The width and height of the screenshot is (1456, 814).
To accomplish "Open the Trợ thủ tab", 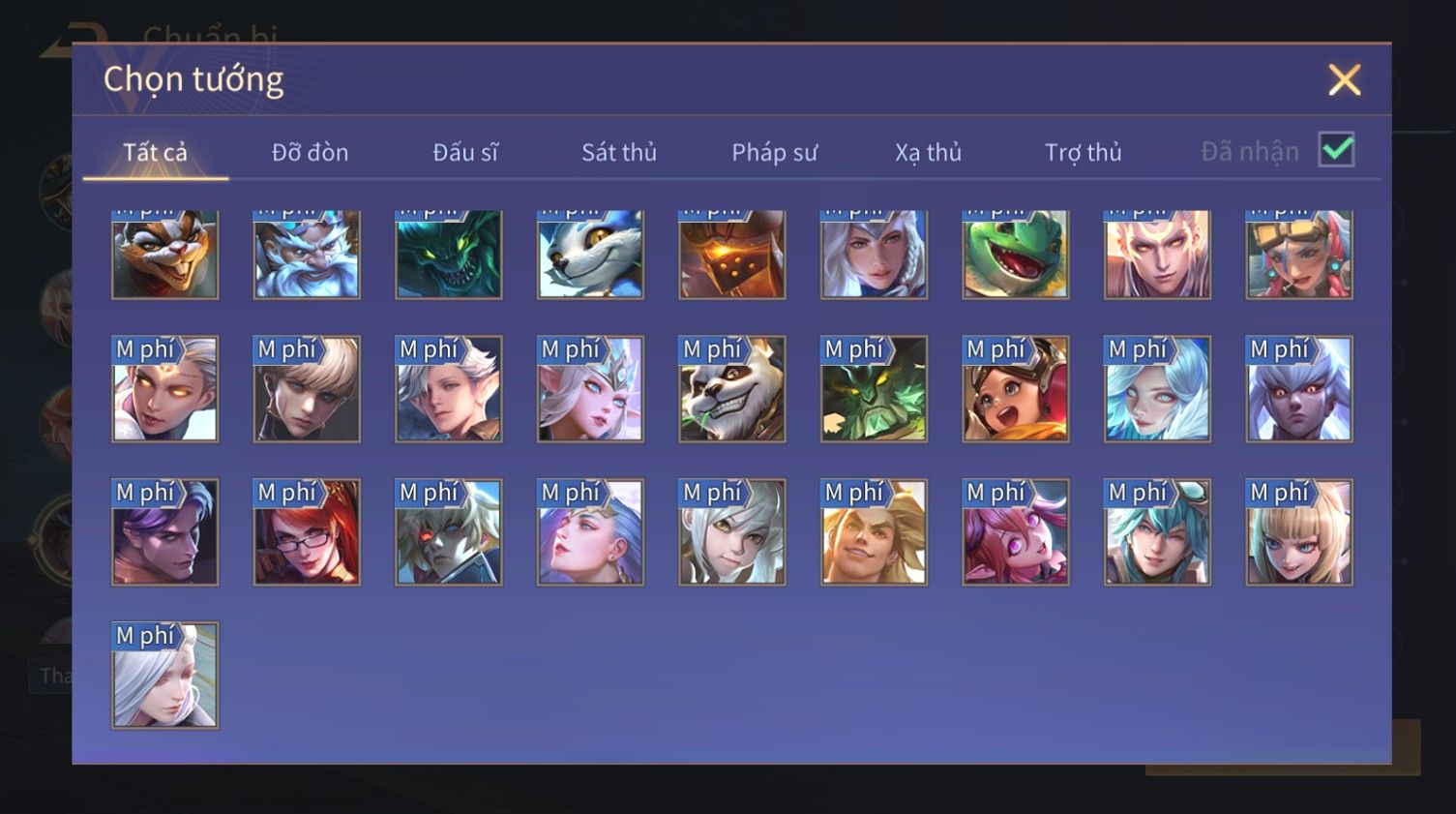I will 1084,152.
